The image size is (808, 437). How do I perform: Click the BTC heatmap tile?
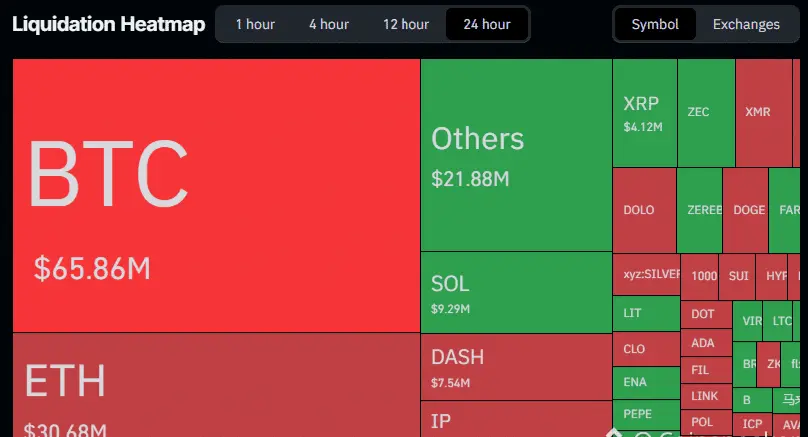coord(216,195)
